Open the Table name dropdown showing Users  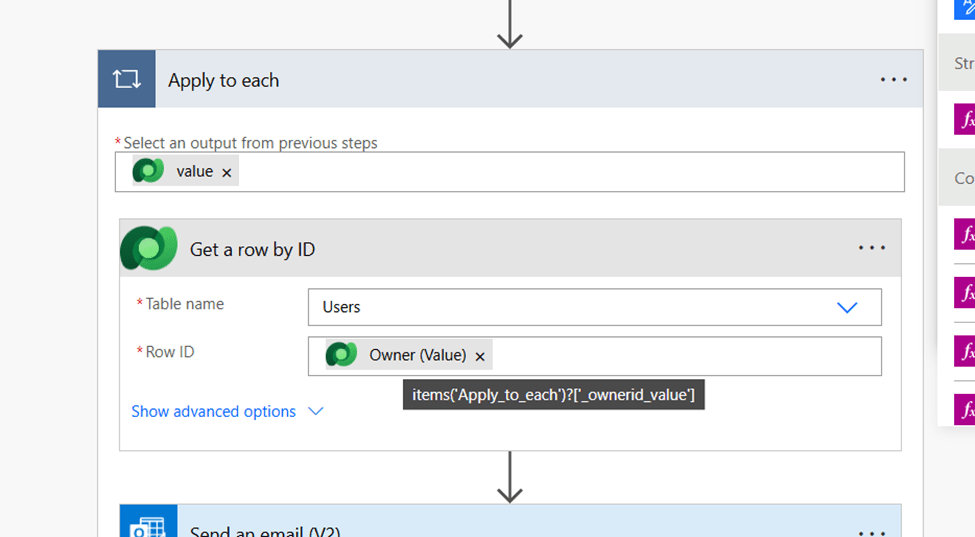coord(846,307)
